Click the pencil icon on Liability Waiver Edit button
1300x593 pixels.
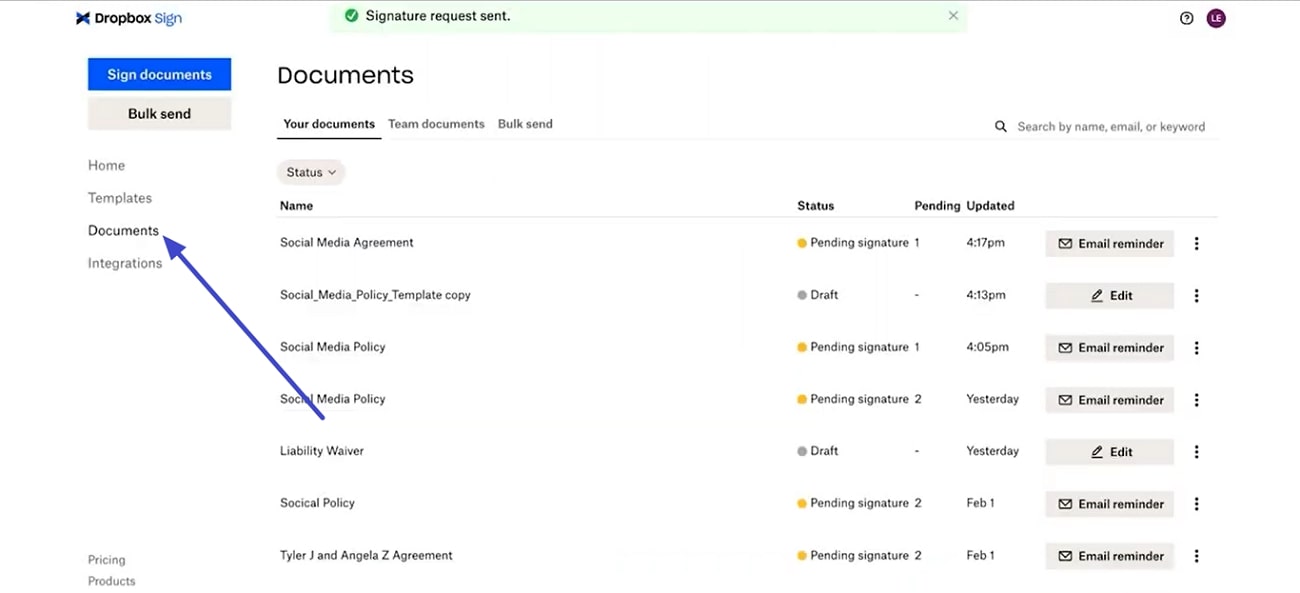tap(1097, 451)
